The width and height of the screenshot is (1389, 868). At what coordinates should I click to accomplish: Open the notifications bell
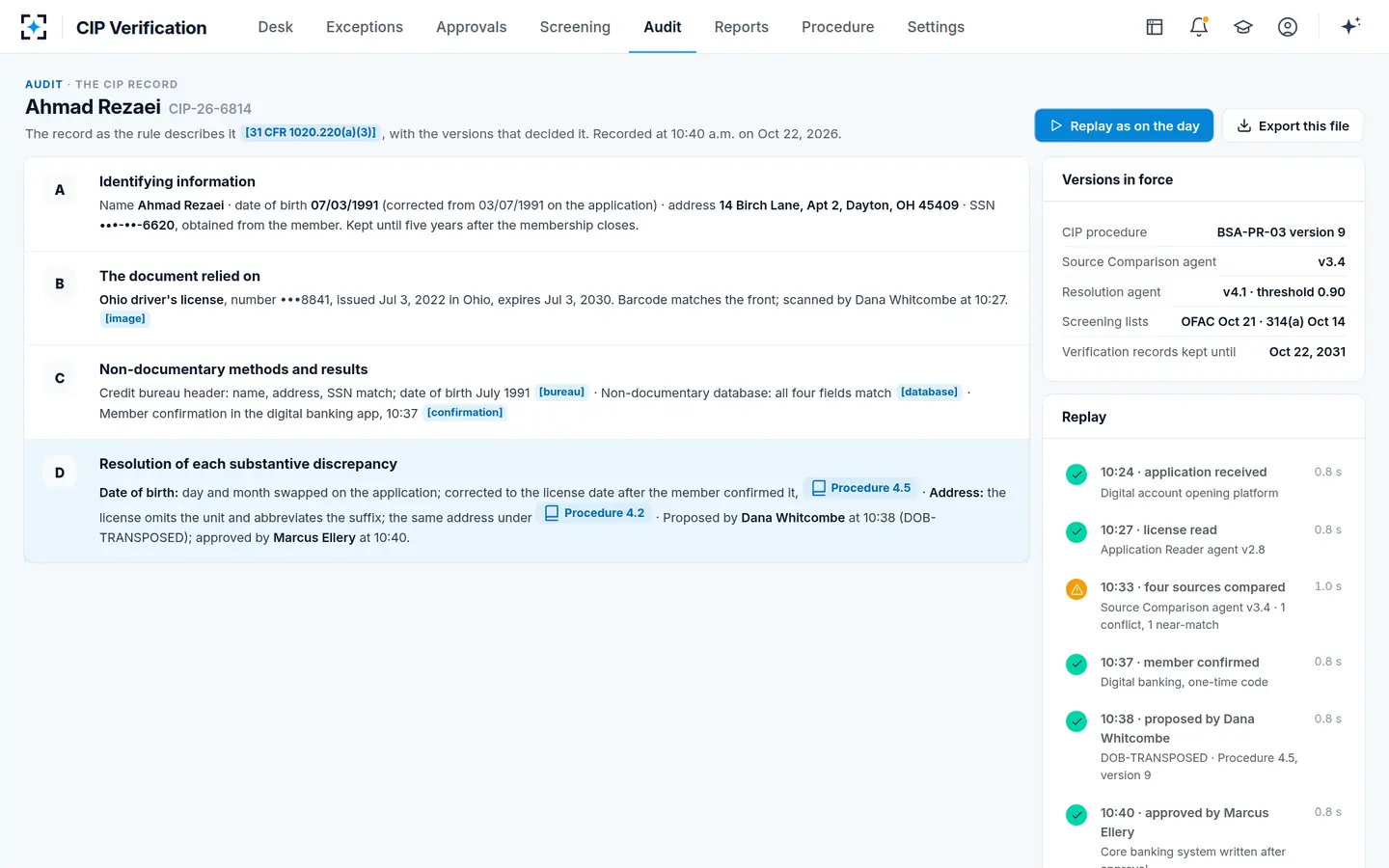1199,27
